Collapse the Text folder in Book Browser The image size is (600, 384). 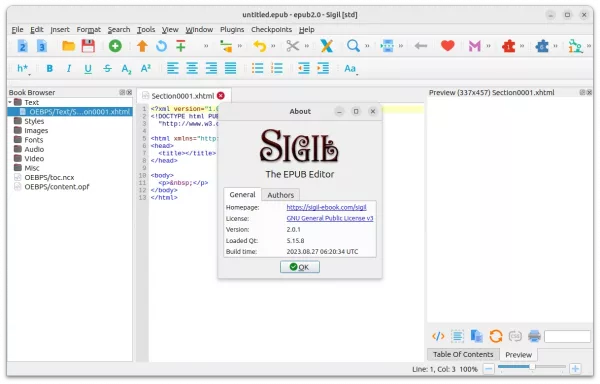(x=10, y=103)
